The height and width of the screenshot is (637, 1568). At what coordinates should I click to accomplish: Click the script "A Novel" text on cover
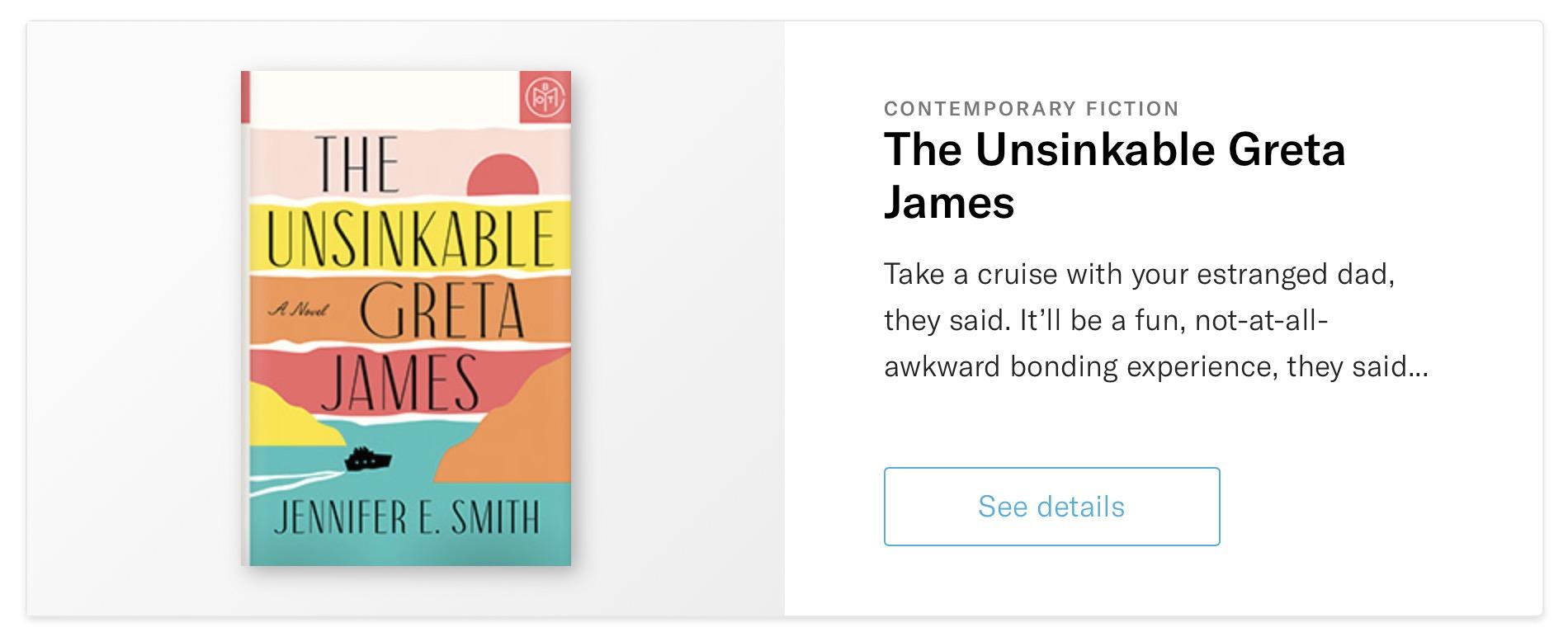click(x=299, y=310)
